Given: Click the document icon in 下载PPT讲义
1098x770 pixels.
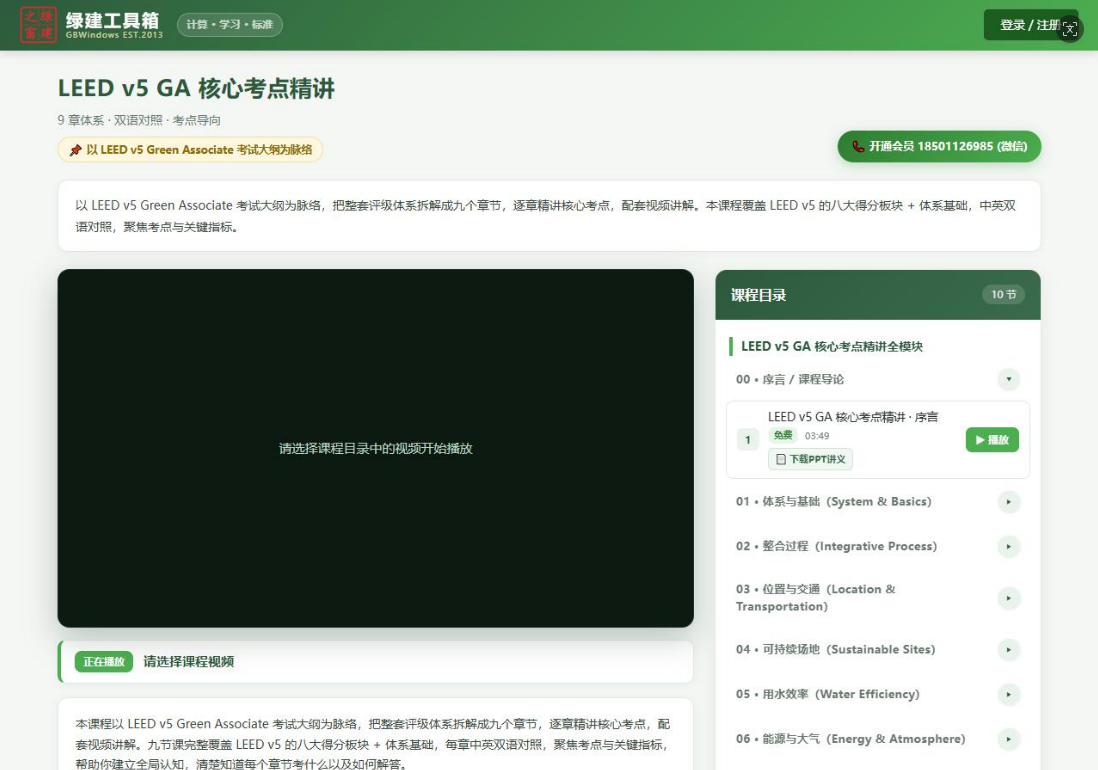Looking at the screenshot, I should [x=781, y=459].
